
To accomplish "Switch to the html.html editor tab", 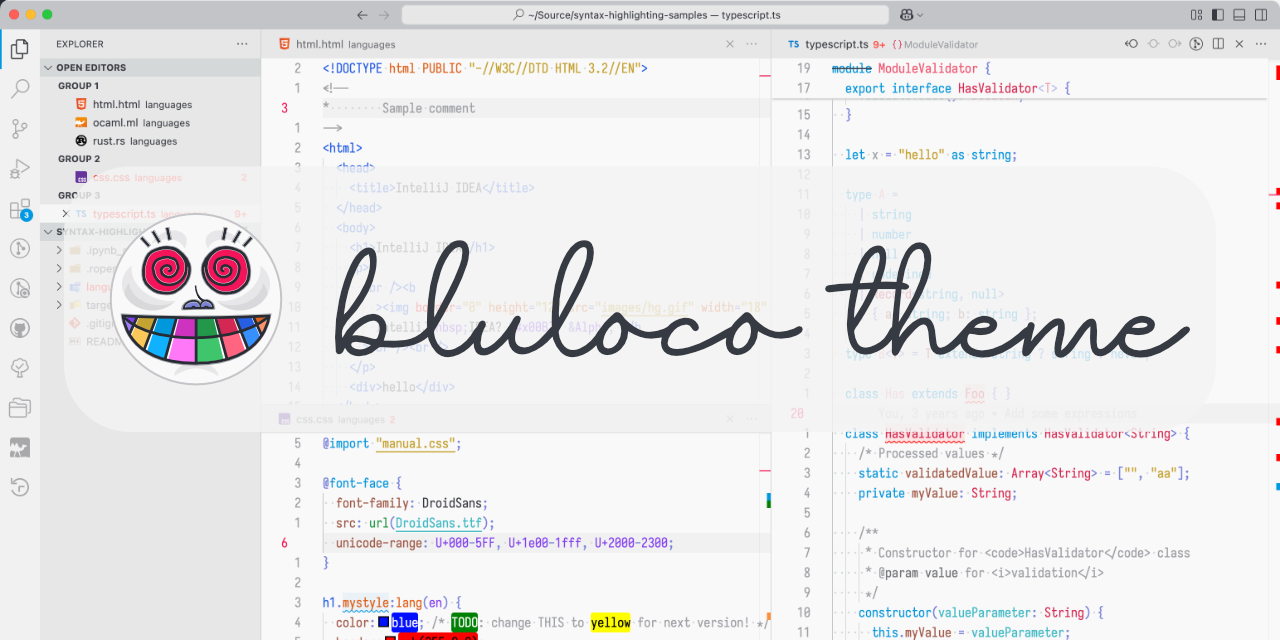I will tap(336, 44).
